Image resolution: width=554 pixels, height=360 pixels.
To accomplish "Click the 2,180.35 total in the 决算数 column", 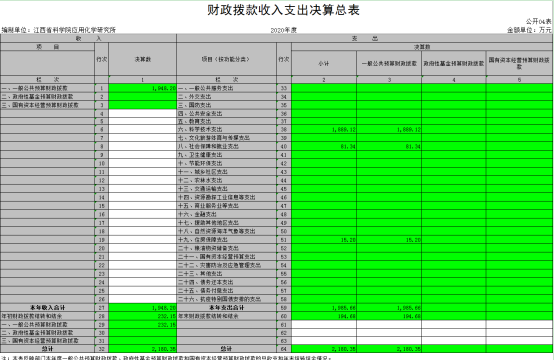I will pos(143,349).
